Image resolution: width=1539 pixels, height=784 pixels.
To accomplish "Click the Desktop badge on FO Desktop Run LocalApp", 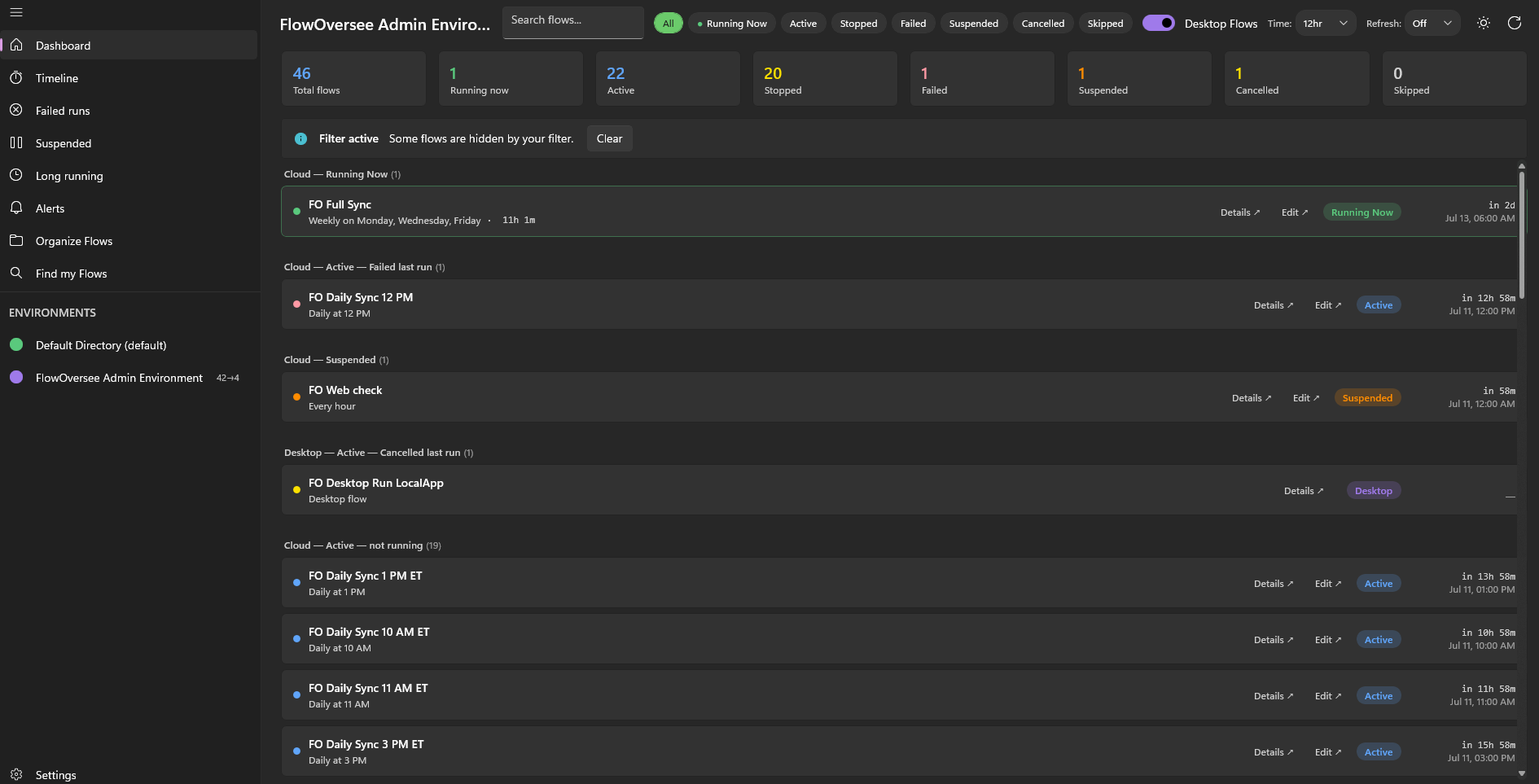I will click(x=1373, y=490).
